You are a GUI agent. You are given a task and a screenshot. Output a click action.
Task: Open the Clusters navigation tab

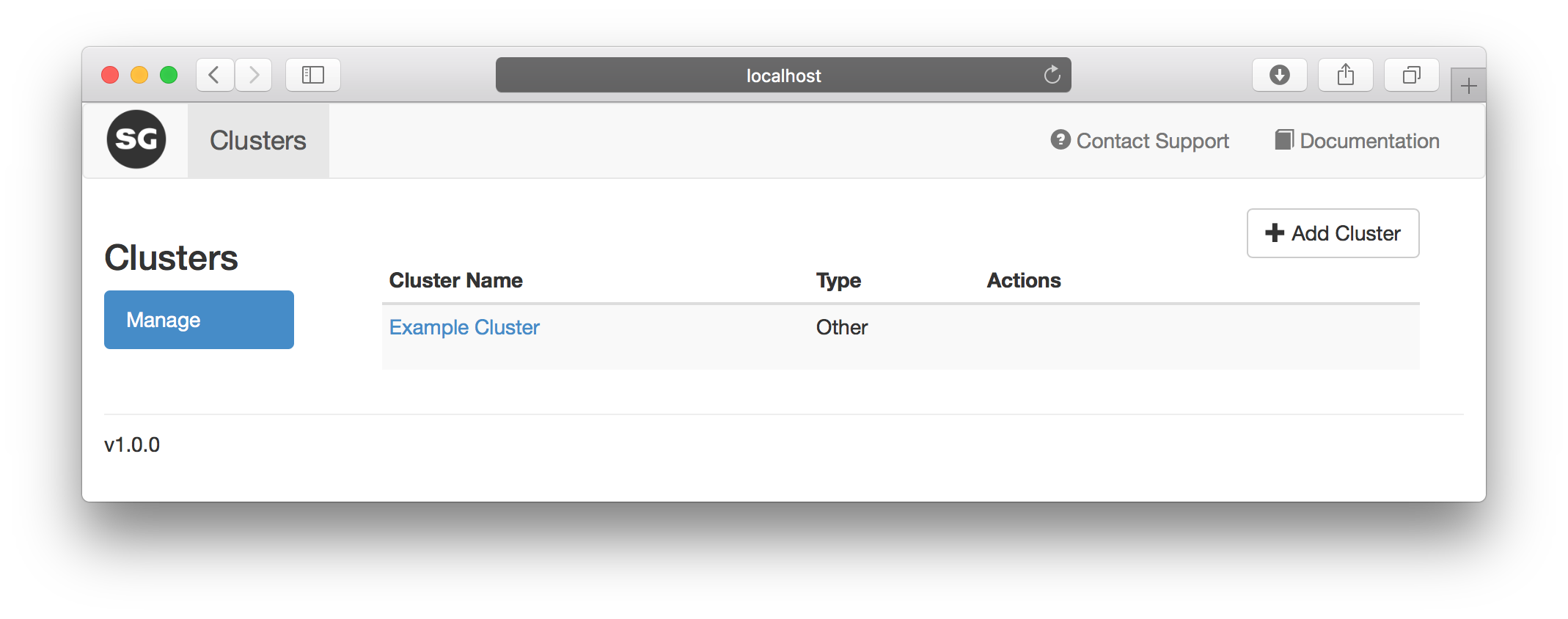coord(258,141)
